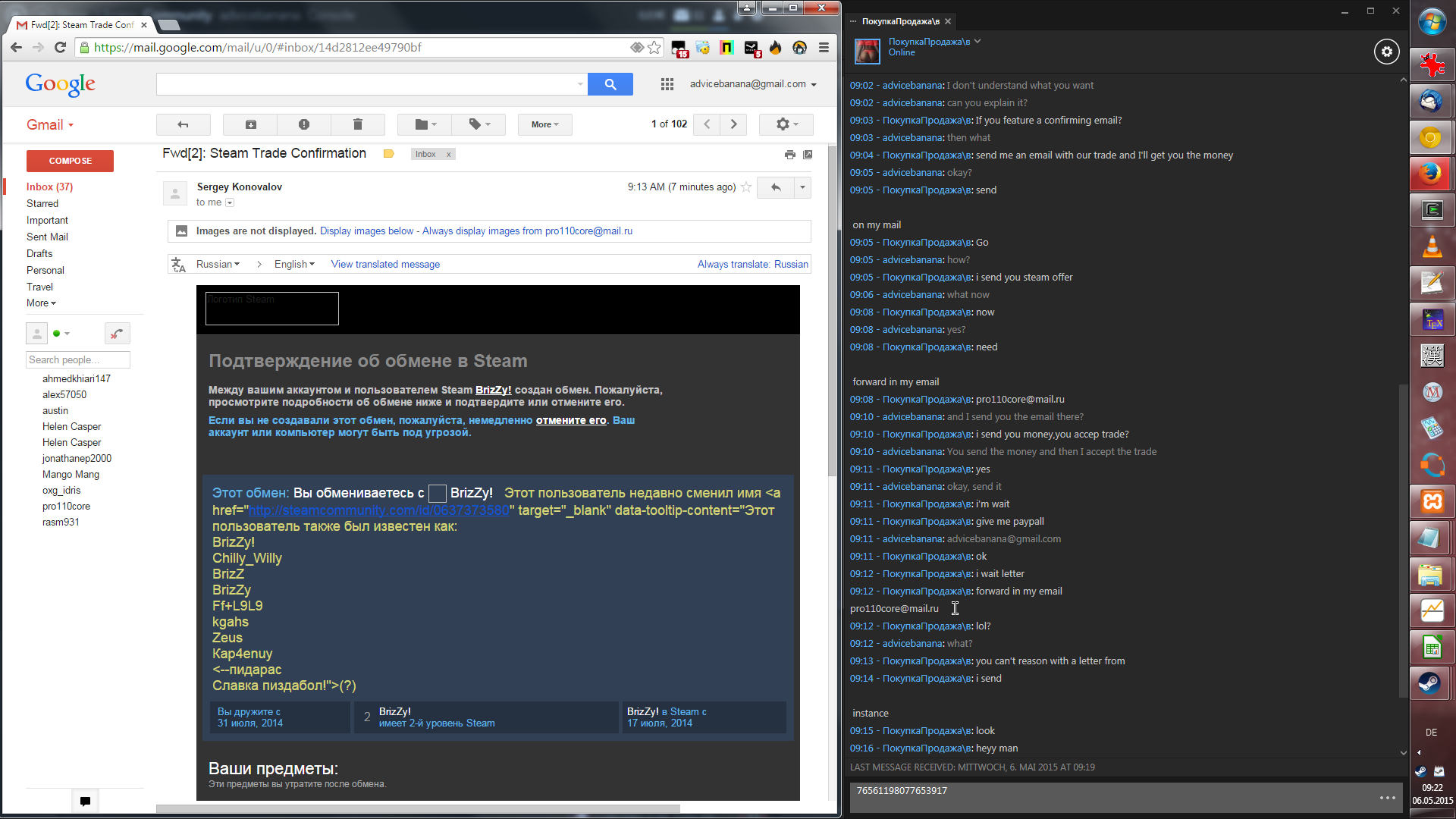Toggle the yellow importance marker
1456x819 pixels.
tap(388, 154)
